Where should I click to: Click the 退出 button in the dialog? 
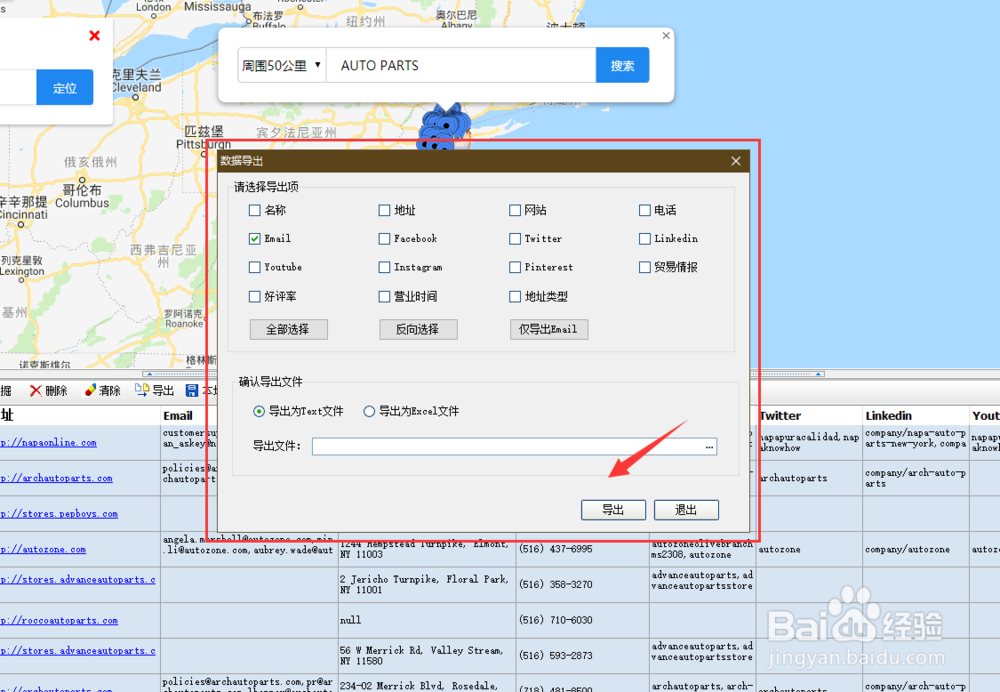(686, 510)
